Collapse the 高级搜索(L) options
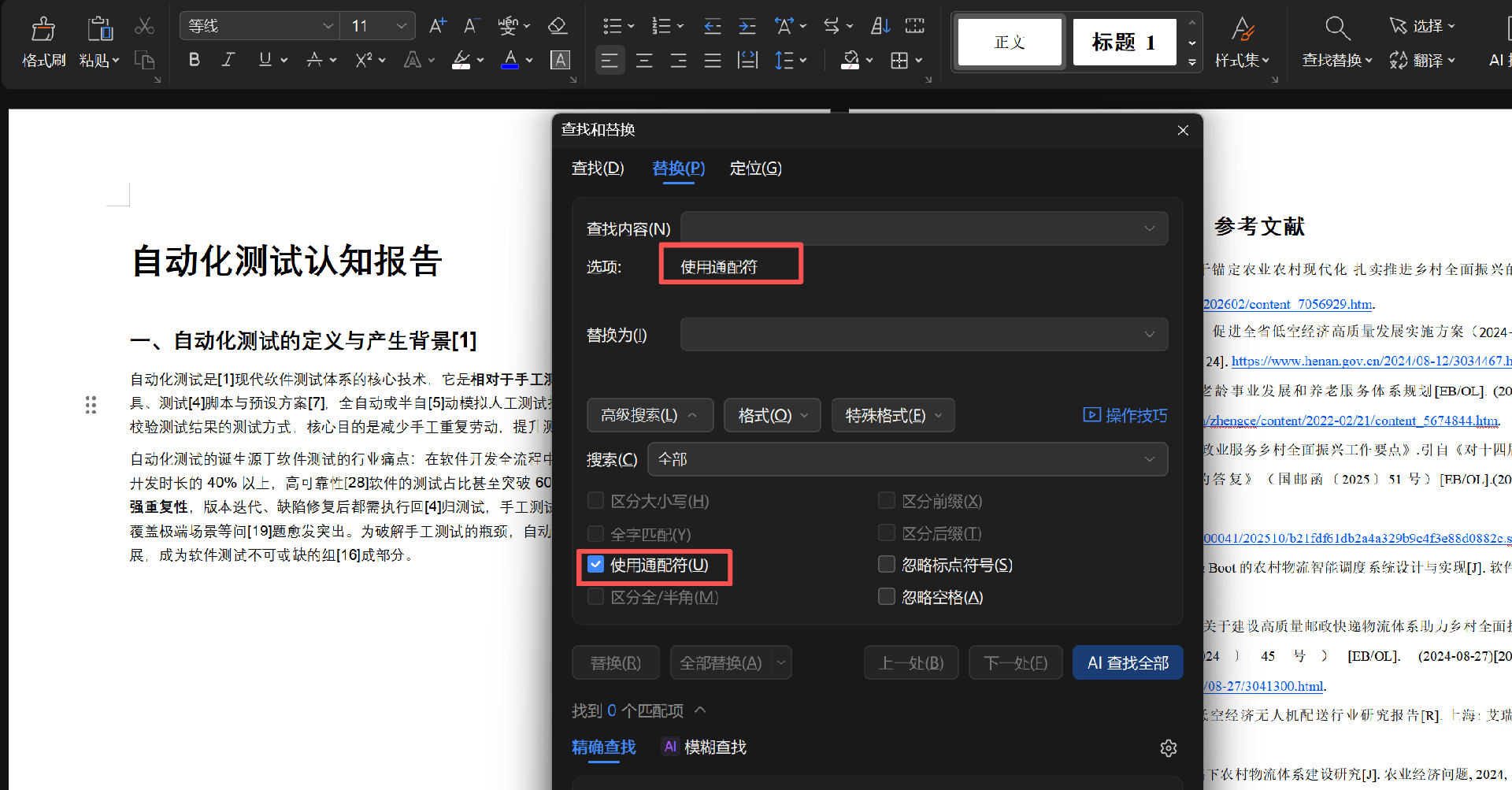 650,415
